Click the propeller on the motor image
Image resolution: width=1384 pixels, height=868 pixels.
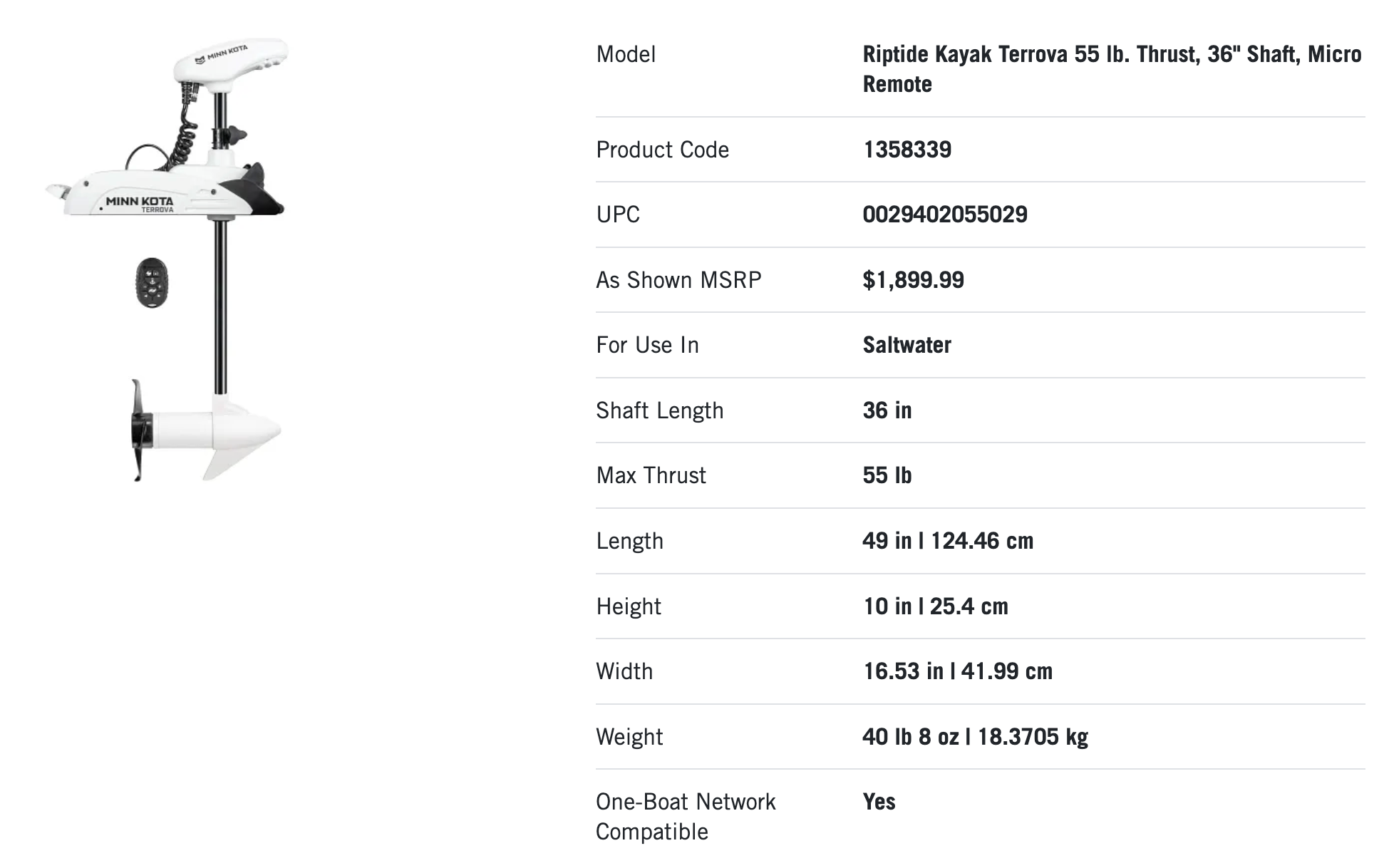[x=140, y=431]
